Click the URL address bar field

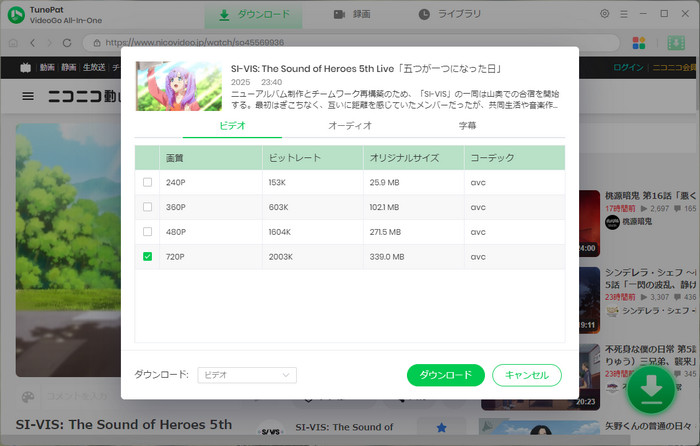coord(351,43)
